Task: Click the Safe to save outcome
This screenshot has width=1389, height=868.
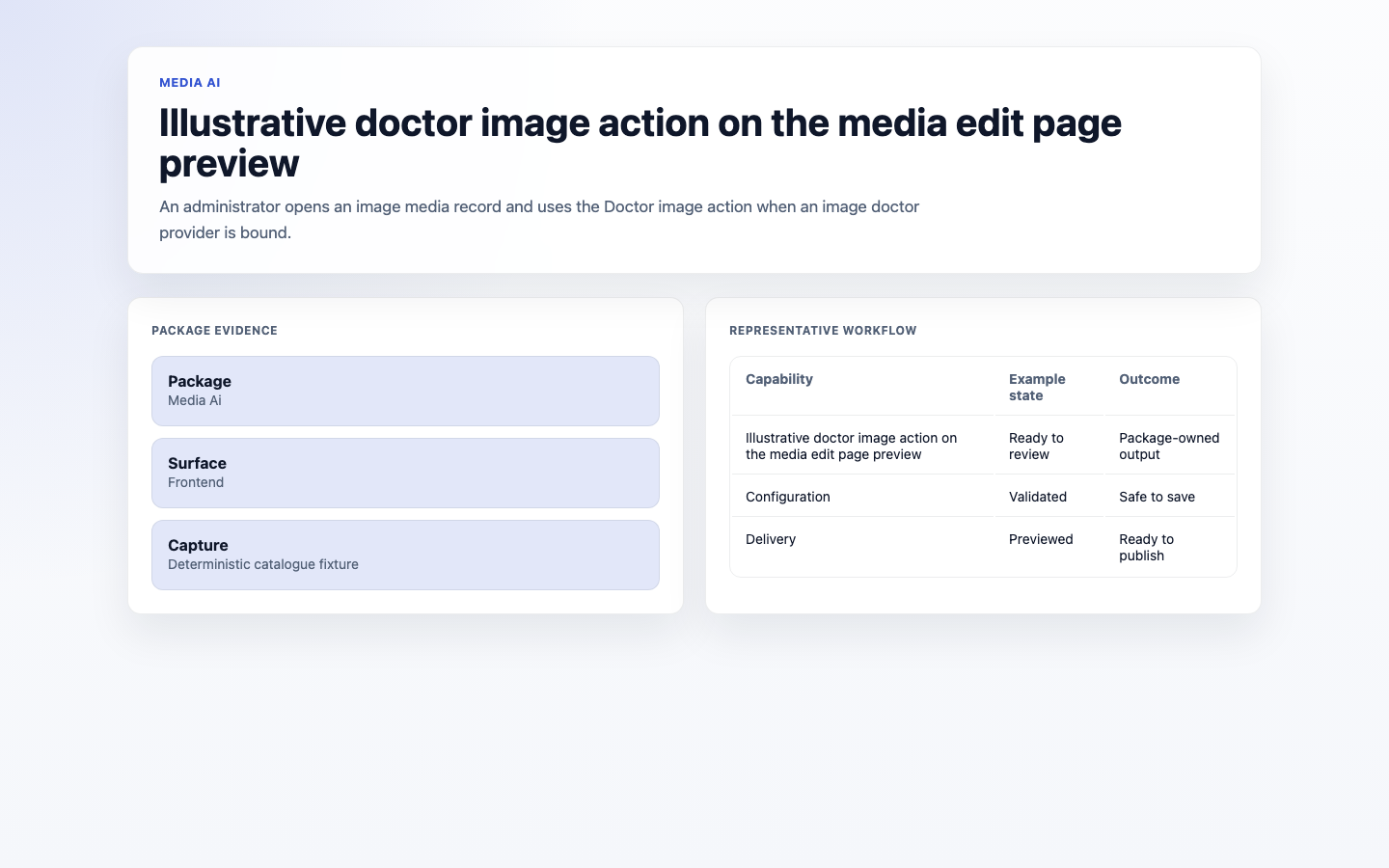Action: pos(1169,497)
